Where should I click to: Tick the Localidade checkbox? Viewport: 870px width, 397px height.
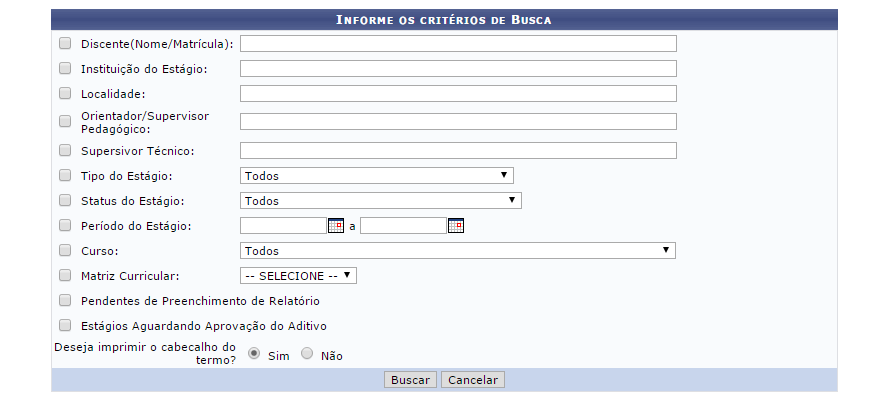[65, 93]
